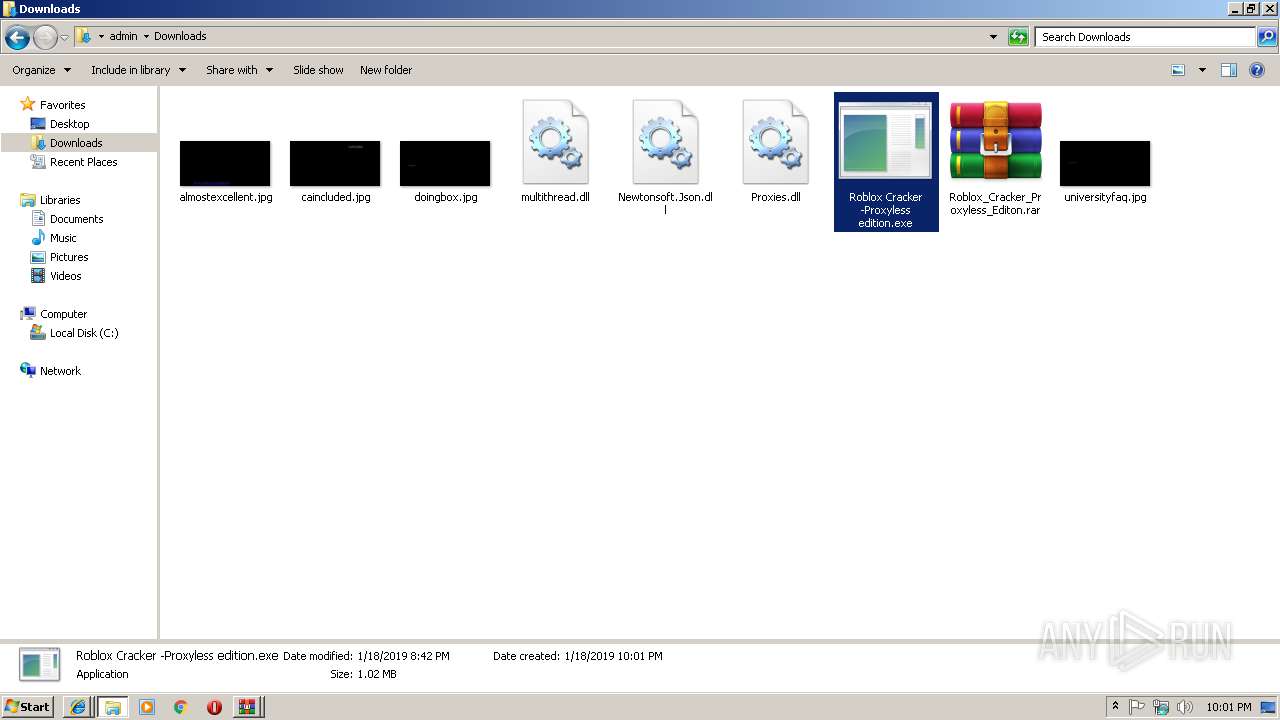Image resolution: width=1280 pixels, height=720 pixels.
Task: Open the address bar history dropdown
Action: pyautogui.click(x=993, y=37)
